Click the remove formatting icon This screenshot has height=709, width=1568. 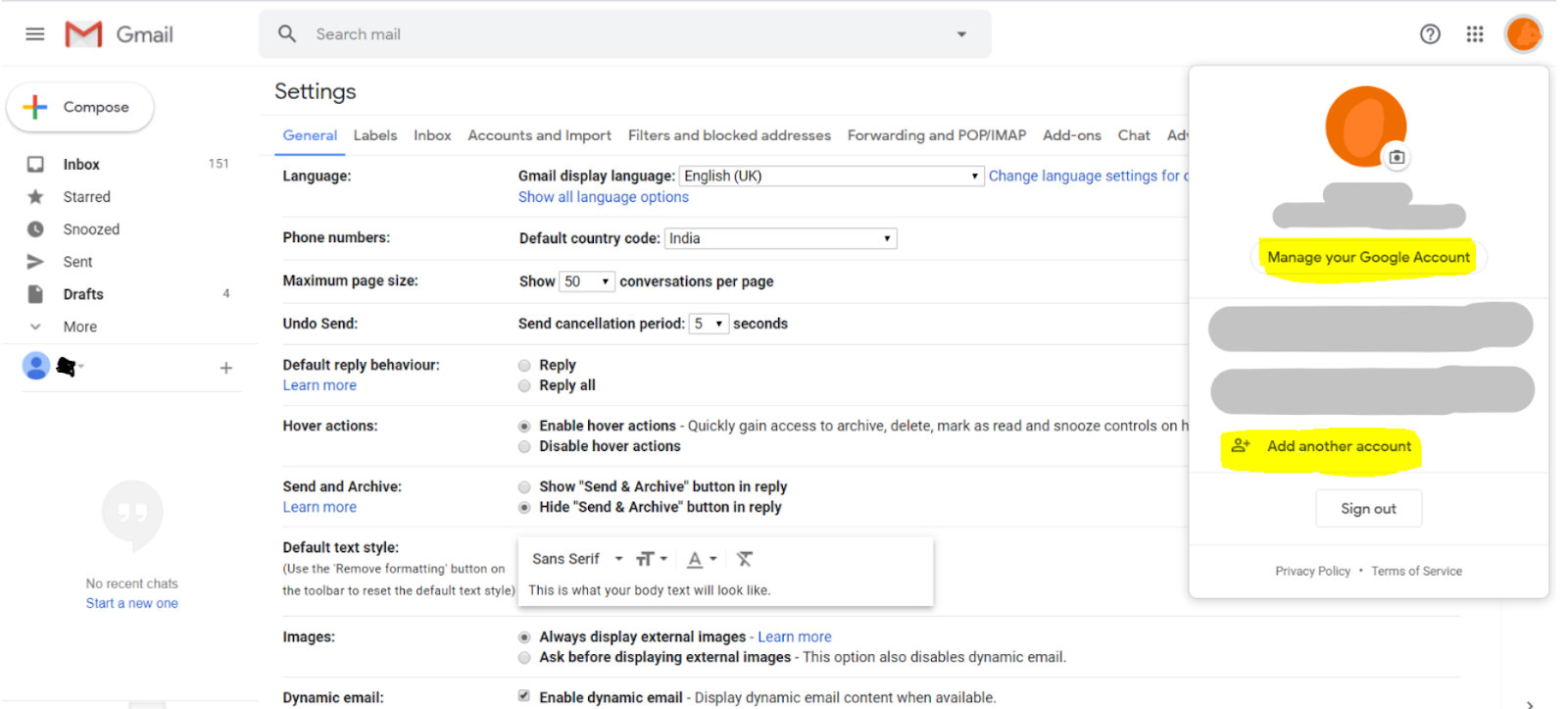click(745, 559)
